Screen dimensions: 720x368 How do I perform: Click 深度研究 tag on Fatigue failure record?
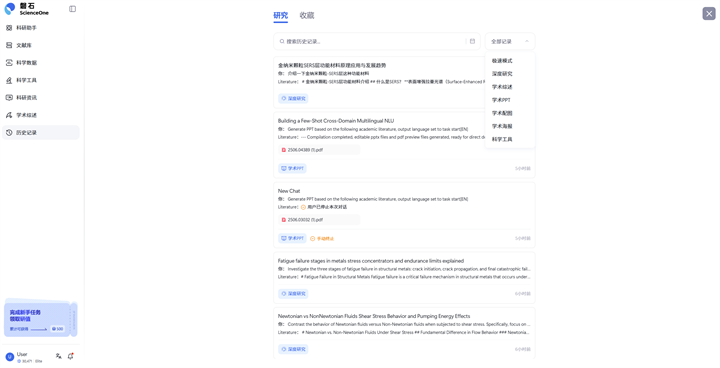tap(293, 294)
